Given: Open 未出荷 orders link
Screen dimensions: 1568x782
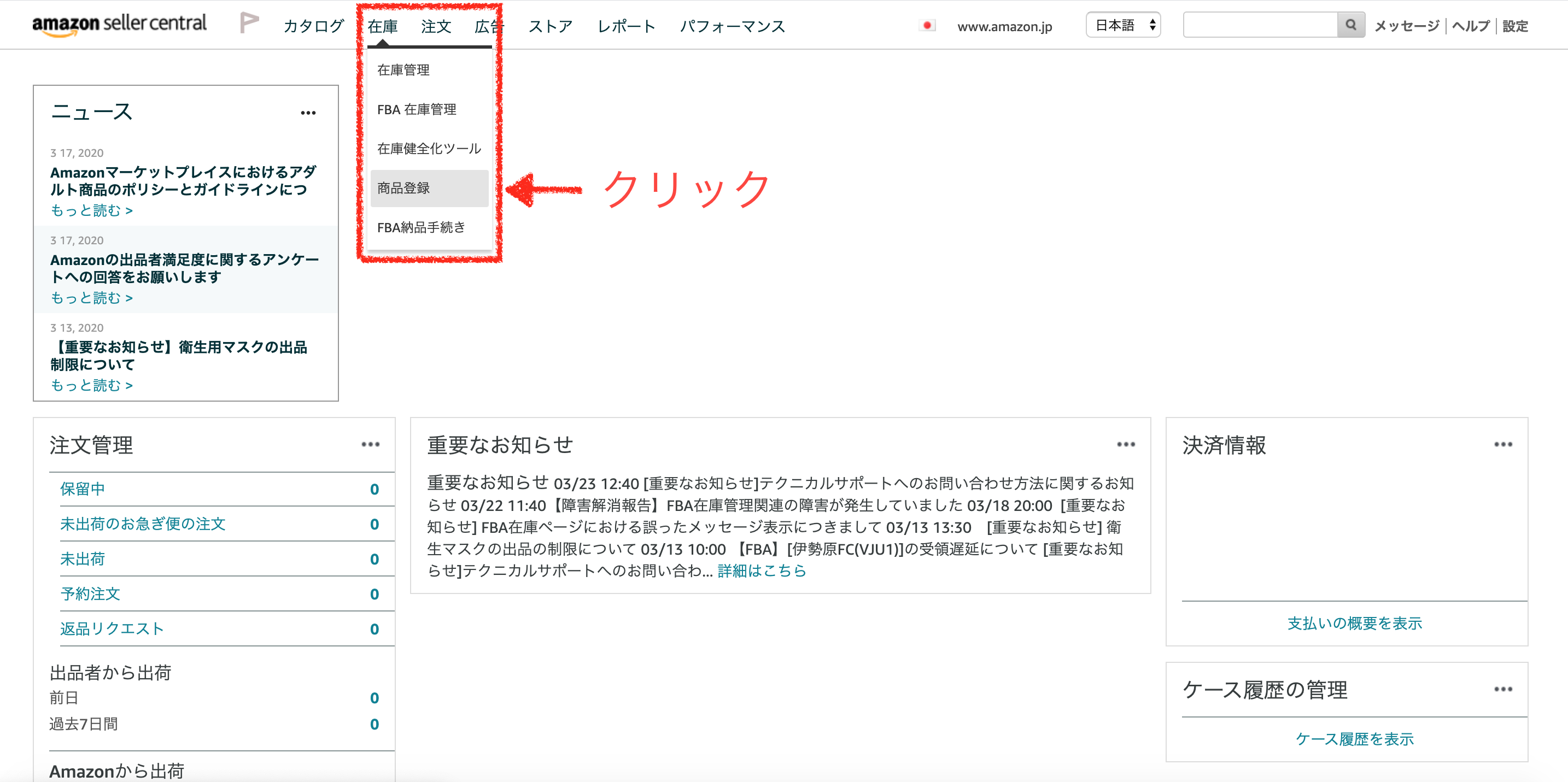Looking at the screenshot, I should (x=82, y=558).
